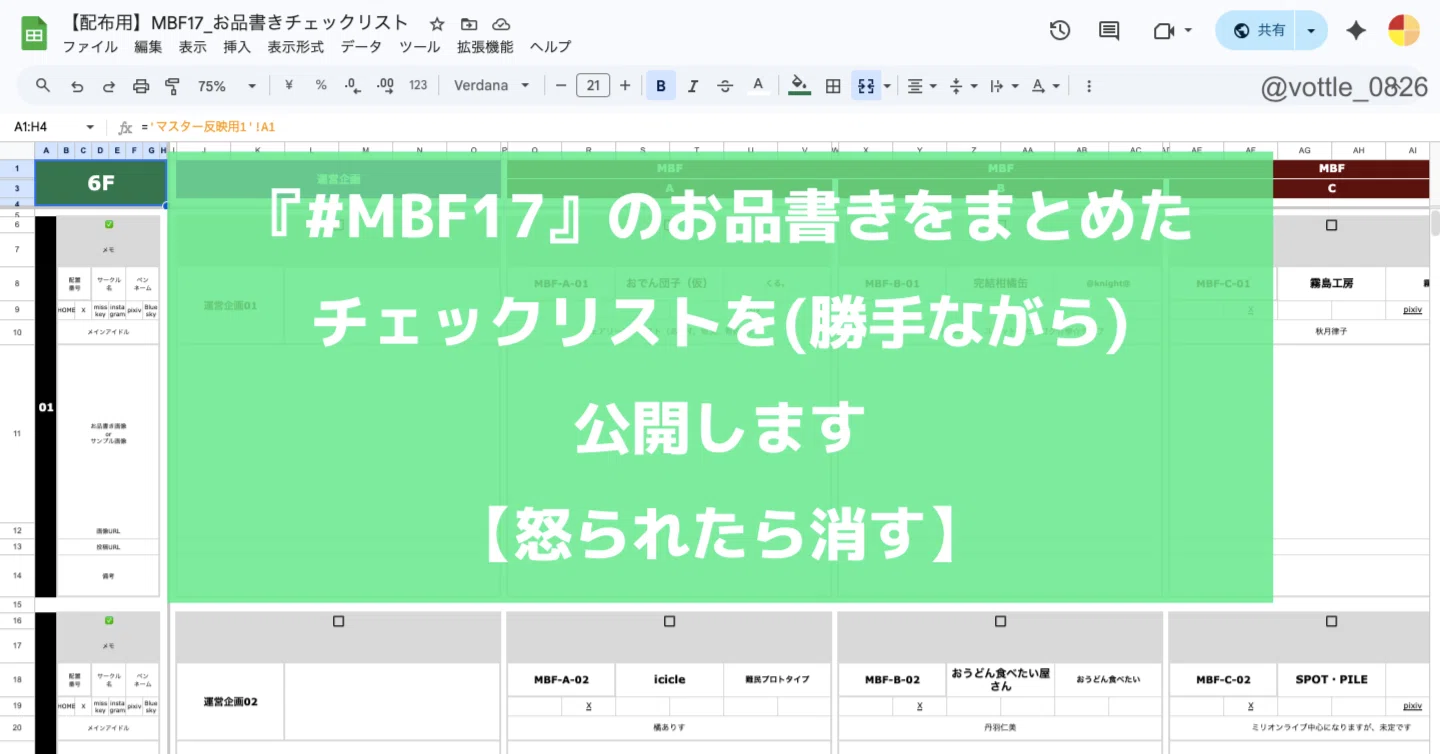
Task: Open the 表示 menu
Action: [x=193, y=47]
